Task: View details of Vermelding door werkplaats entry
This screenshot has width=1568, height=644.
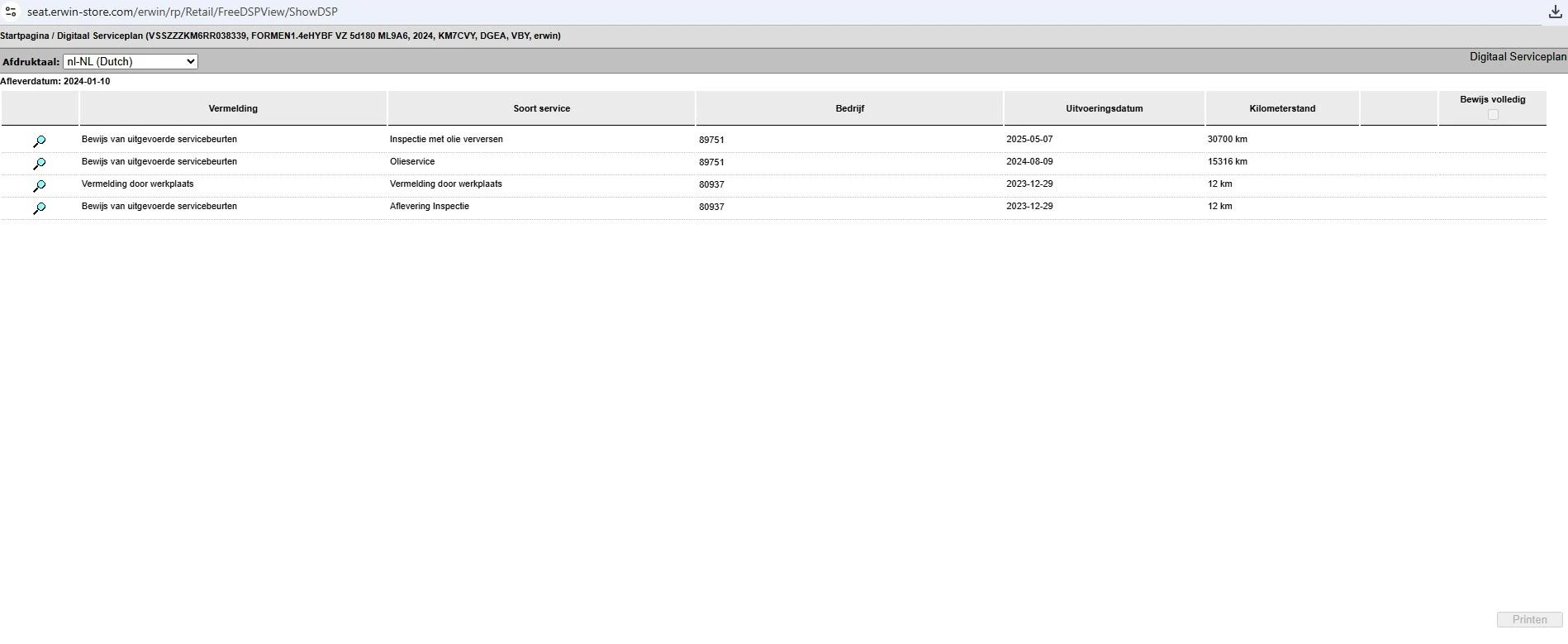Action: click(x=39, y=186)
